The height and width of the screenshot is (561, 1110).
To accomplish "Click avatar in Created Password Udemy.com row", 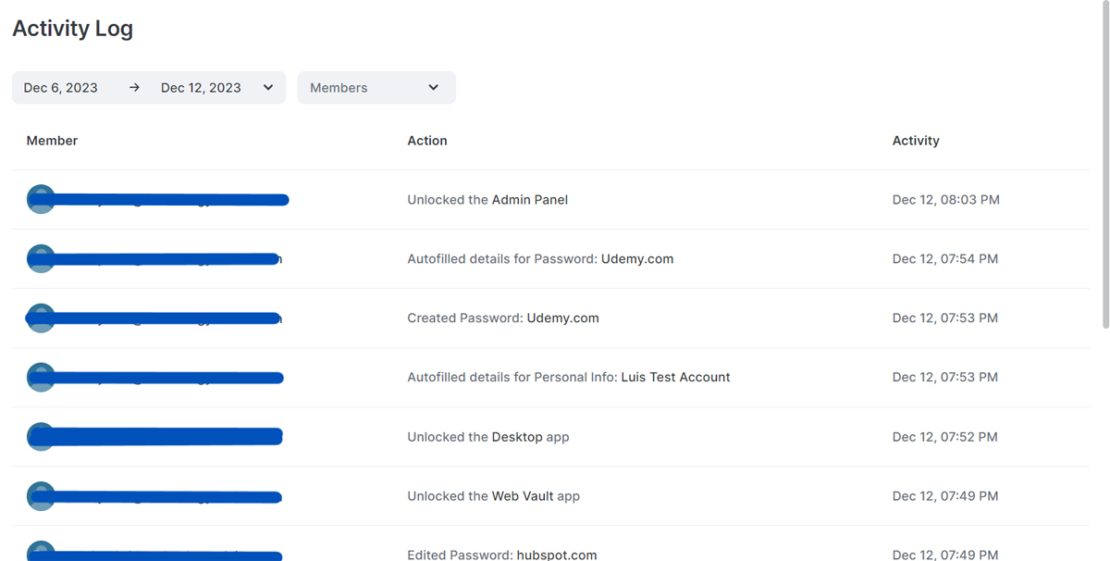I will click(40, 318).
